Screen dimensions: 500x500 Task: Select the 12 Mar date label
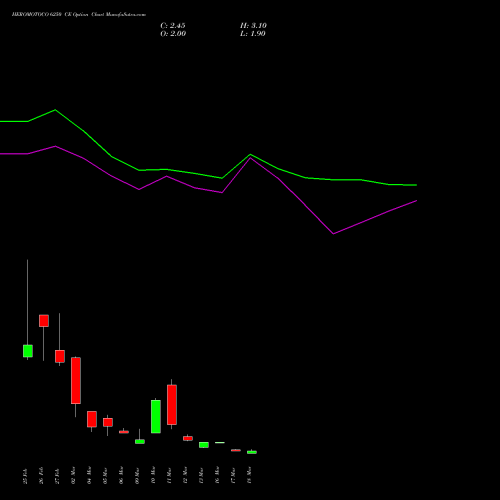click(x=186, y=475)
